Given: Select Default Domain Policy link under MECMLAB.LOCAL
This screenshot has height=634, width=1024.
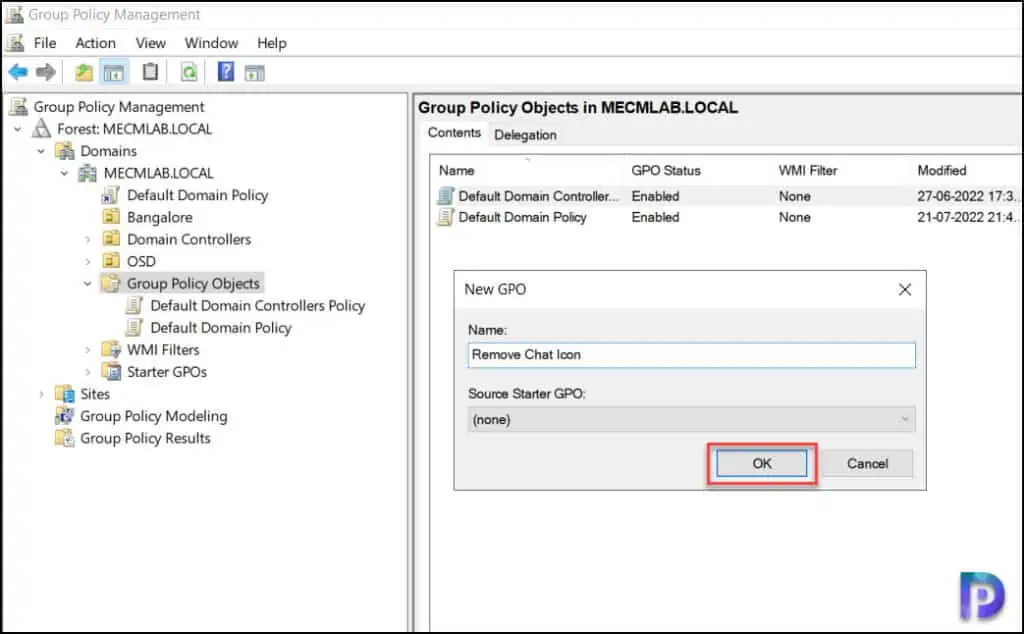Looking at the screenshot, I should tap(197, 195).
